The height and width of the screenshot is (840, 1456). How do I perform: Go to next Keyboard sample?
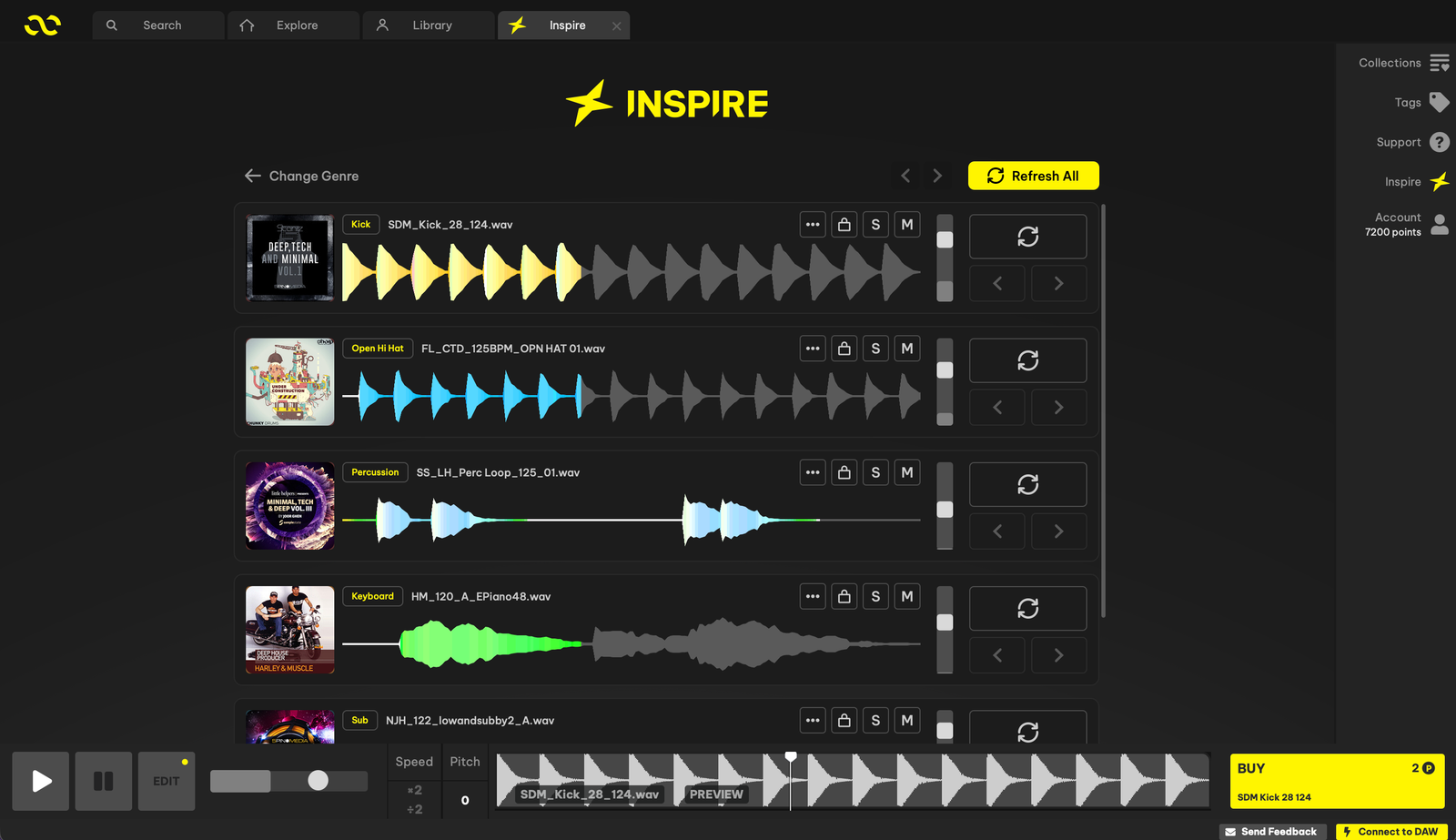[x=1058, y=654]
